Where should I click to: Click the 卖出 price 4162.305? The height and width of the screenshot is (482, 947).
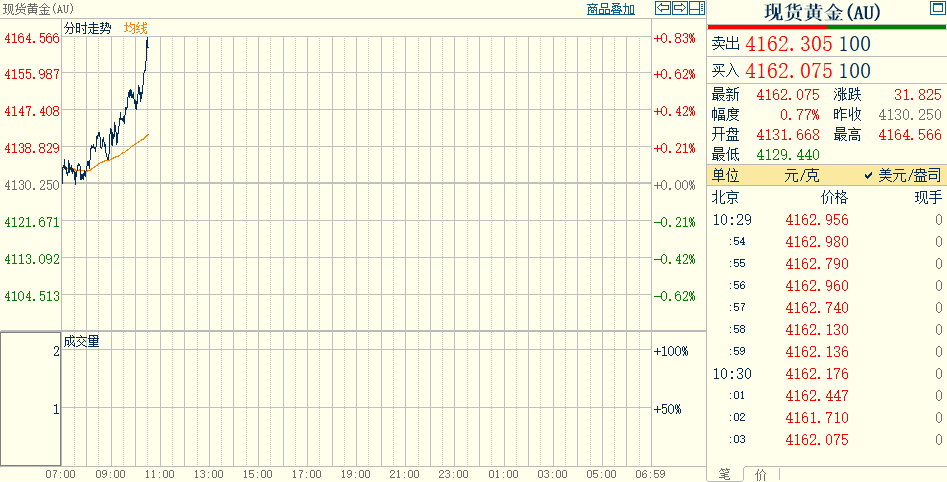coord(789,44)
